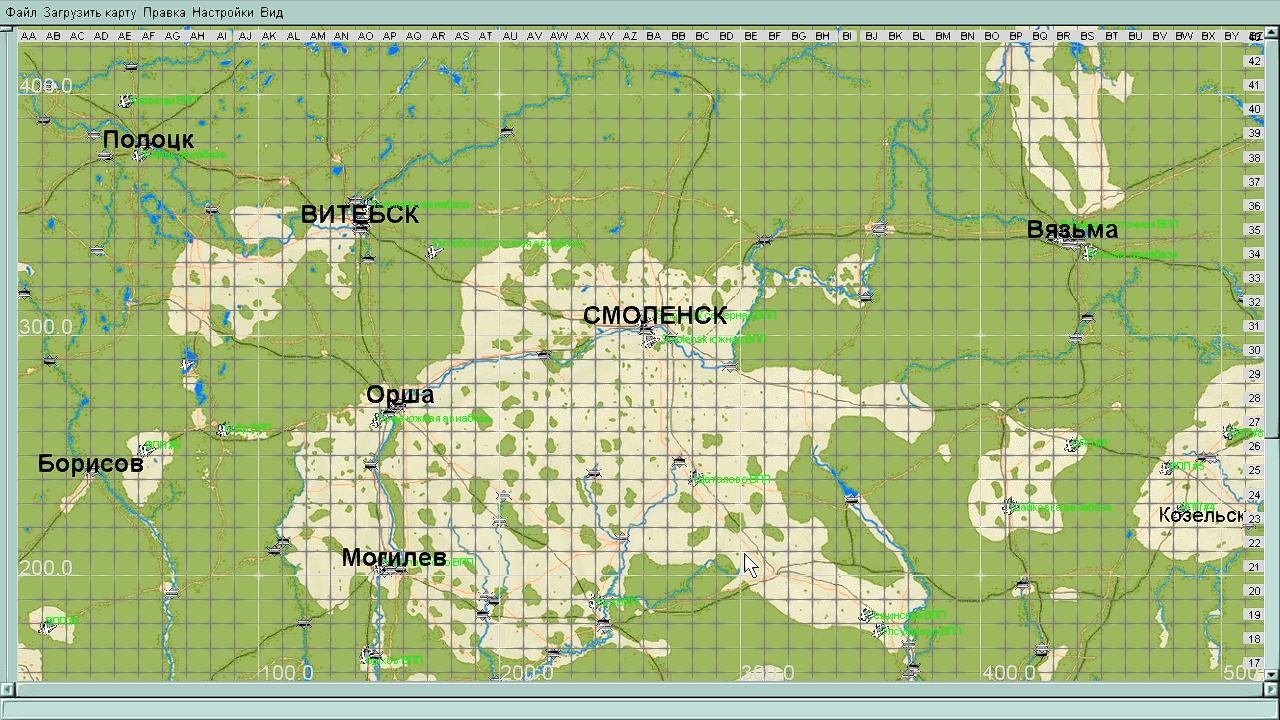Select the ВПП #3 airfield icon near Борисов
Image resolution: width=1280 pixels, height=720 pixels.
pyautogui.click(x=144, y=450)
